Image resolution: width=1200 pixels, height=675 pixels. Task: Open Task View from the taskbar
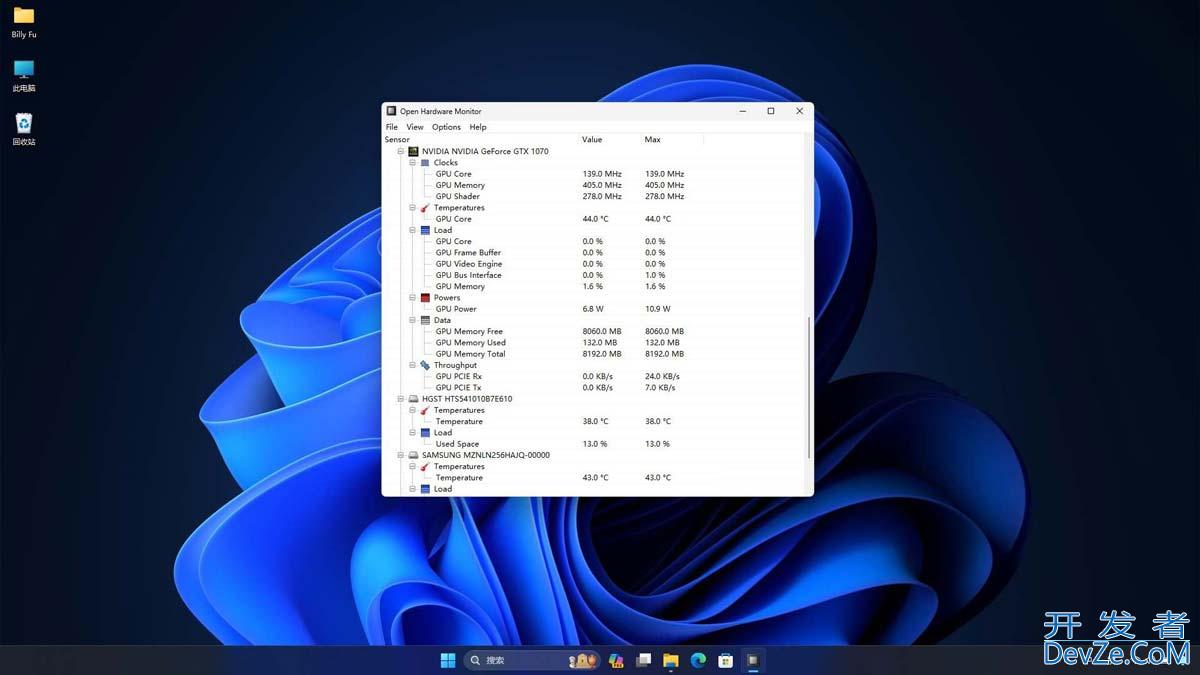(x=644, y=660)
